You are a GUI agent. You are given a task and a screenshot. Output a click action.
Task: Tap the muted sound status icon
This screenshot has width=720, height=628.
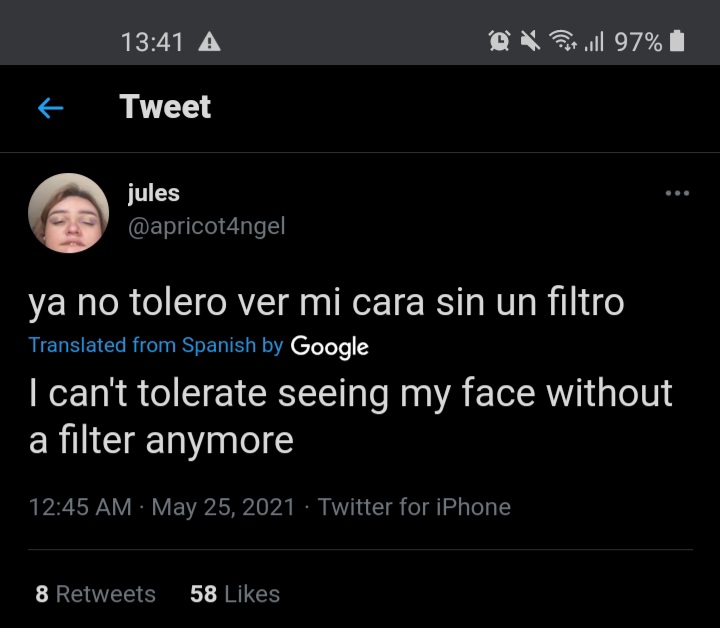[x=530, y=41]
